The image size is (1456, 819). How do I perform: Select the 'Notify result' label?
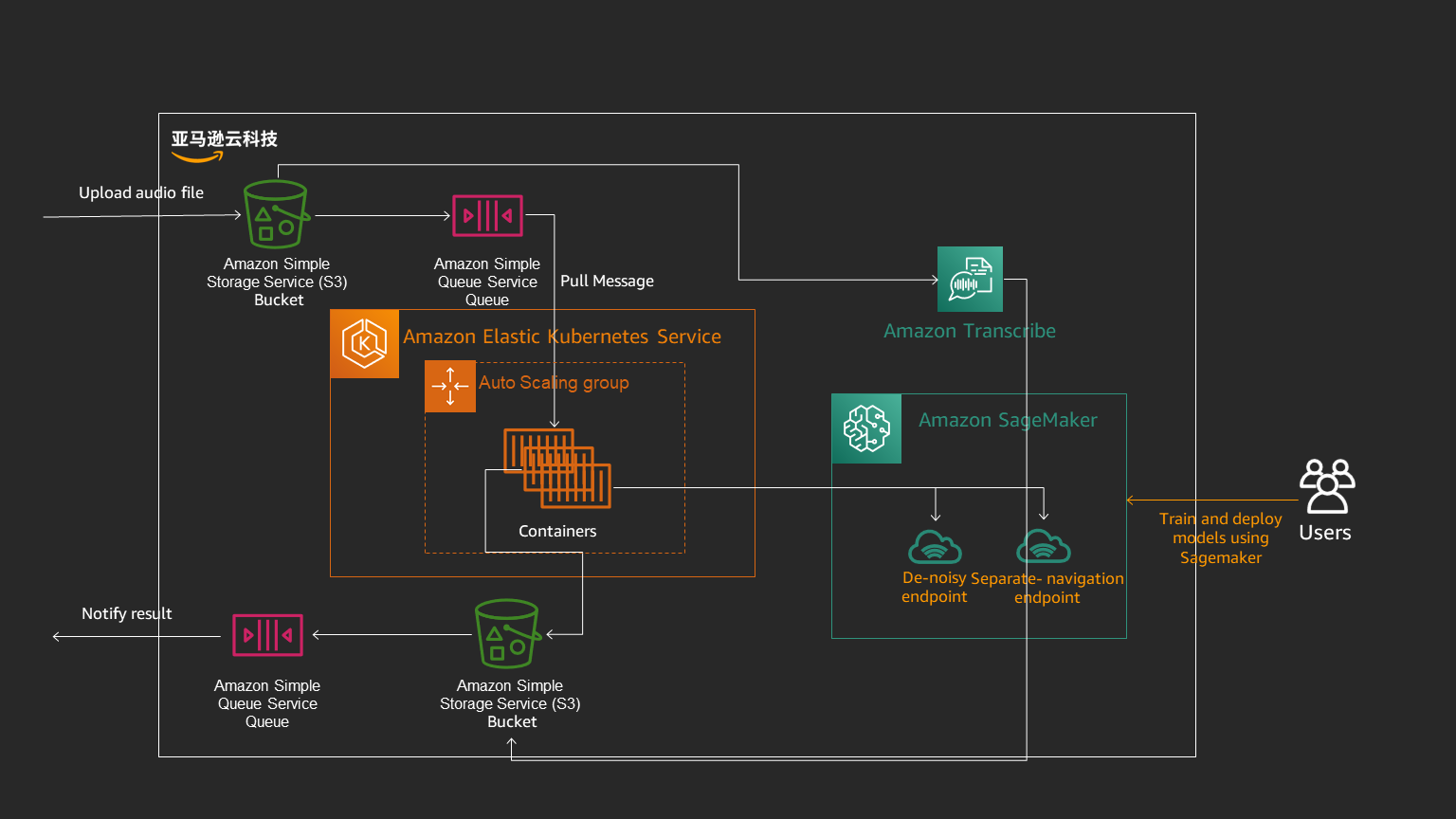[x=127, y=613]
